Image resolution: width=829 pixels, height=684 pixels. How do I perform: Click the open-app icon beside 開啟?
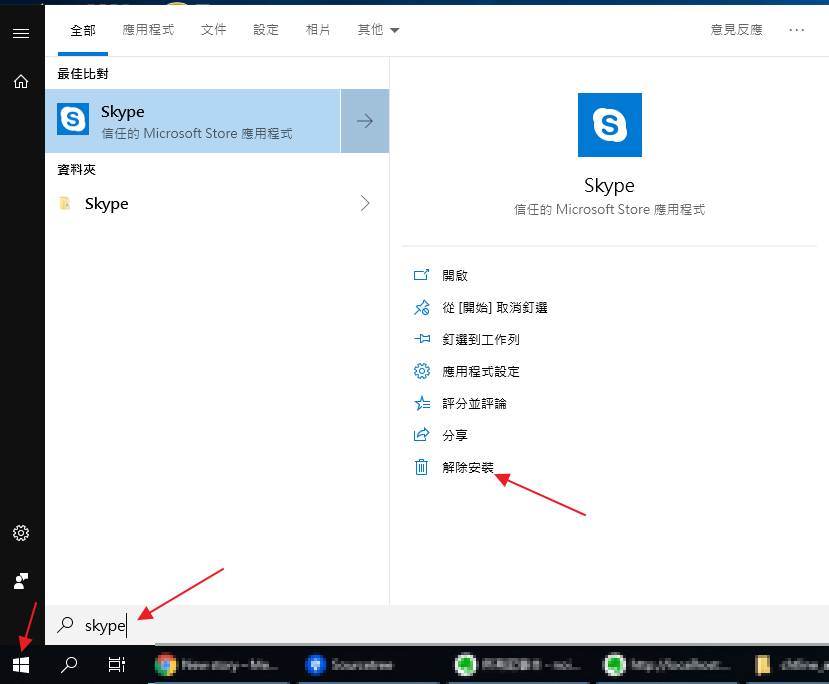pyautogui.click(x=421, y=275)
